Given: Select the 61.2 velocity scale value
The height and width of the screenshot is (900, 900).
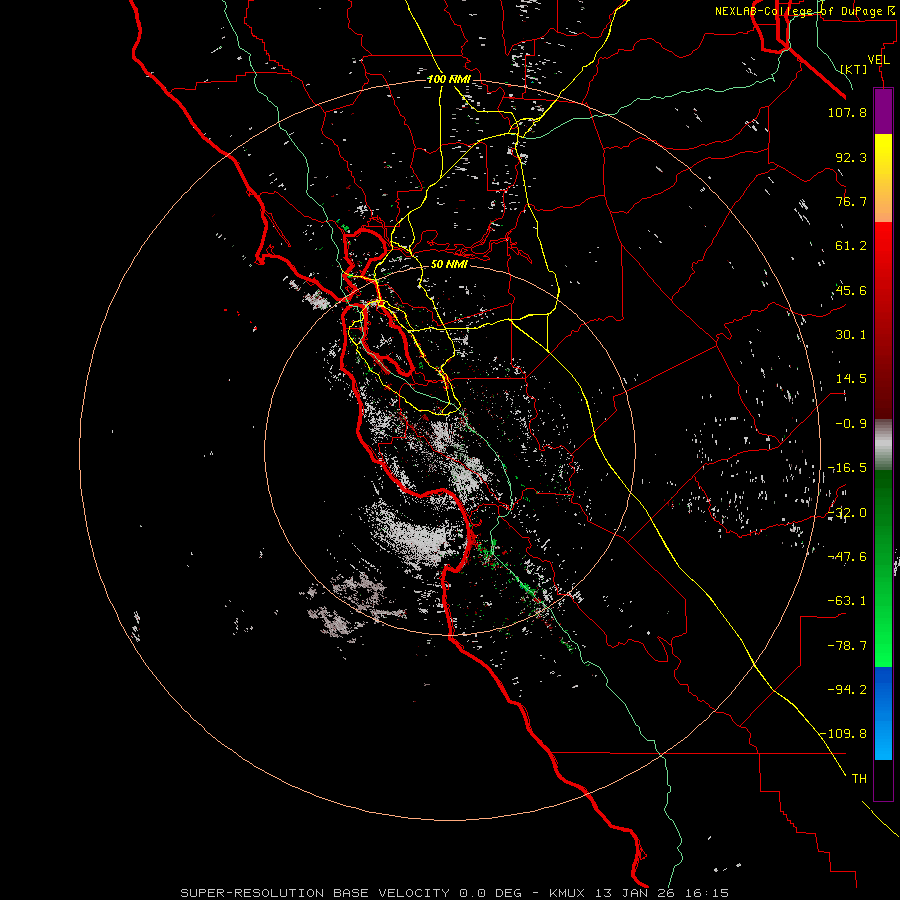Looking at the screenshot, I should [x=851, y=246].
